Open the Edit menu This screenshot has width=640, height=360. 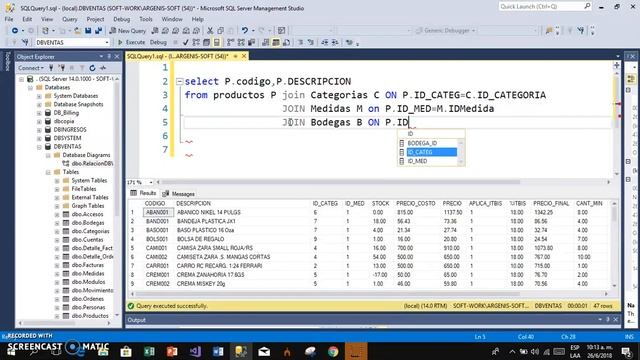27,19
